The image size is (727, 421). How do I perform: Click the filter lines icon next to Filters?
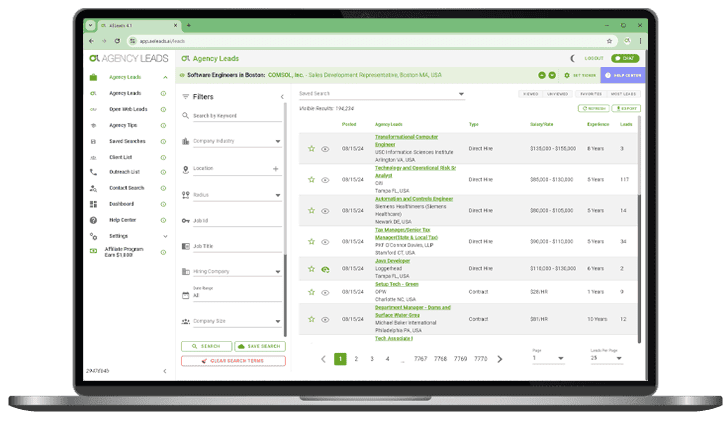185,97
